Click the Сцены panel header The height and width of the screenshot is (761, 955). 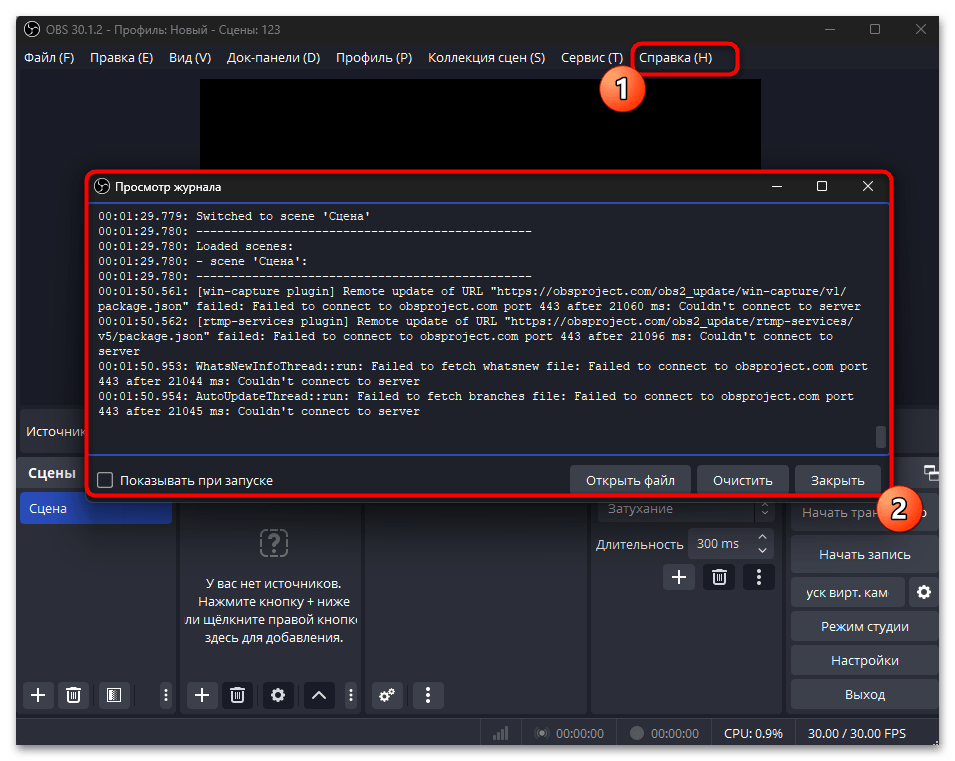(52, 473)
